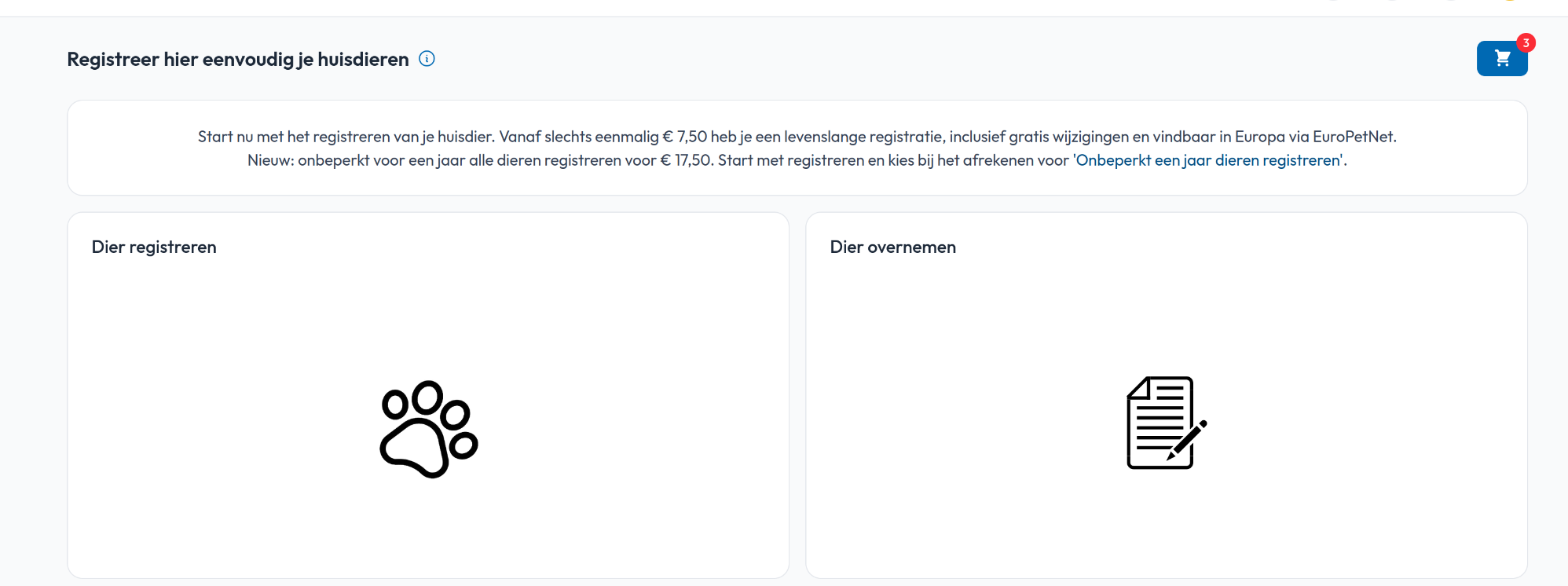Click the info icon beside the page heading

[x=427, y=59]
